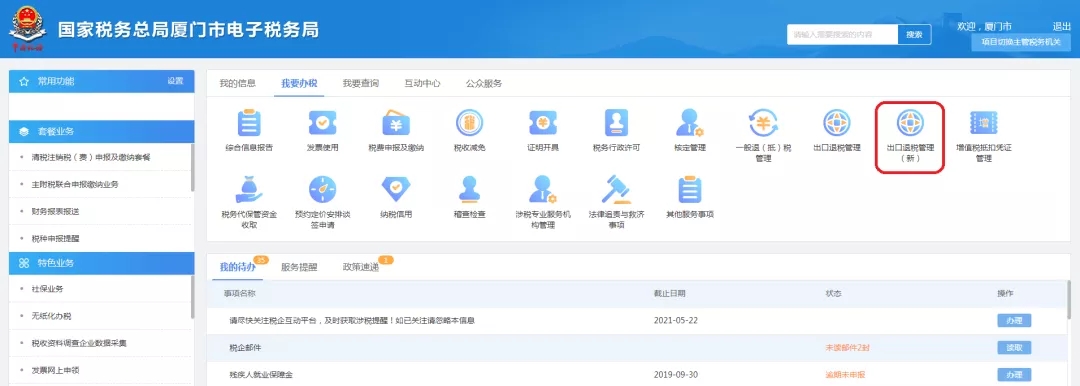Open the 证明开具 icon
Image resolution: width=1080 pixels, height=386 pixels.
pos(543,123)
